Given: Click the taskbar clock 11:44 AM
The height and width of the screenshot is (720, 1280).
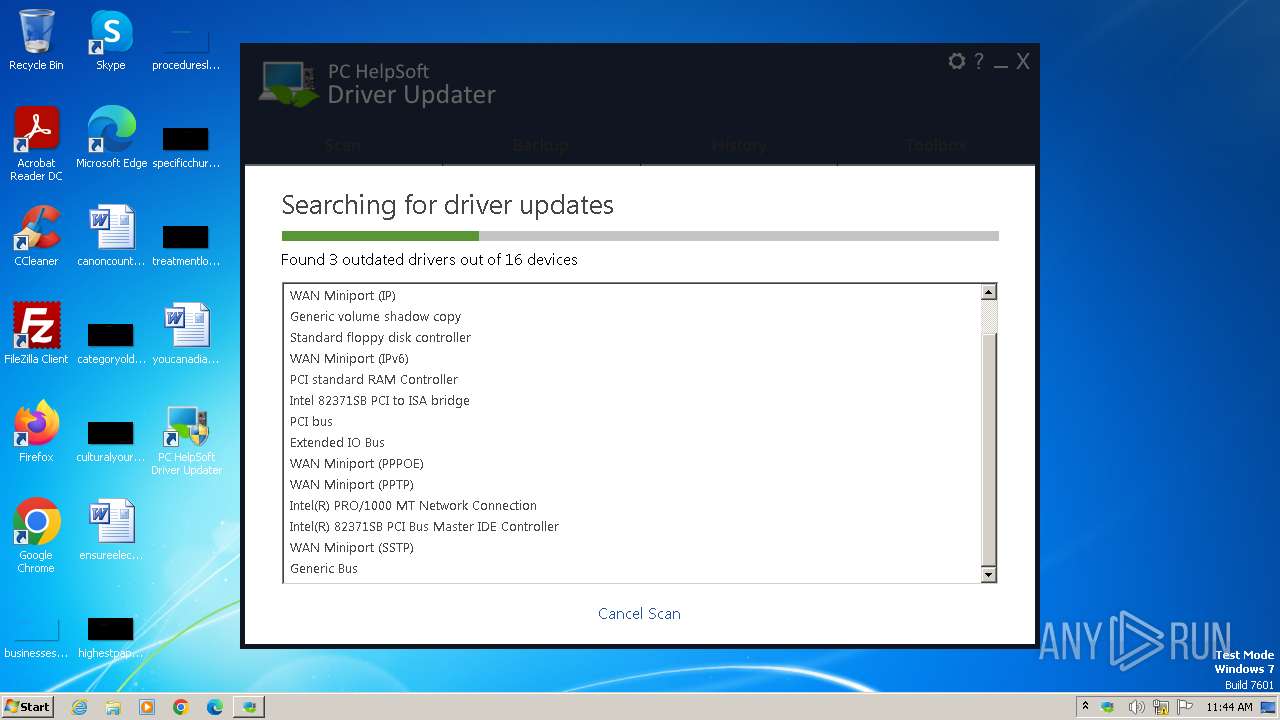Looking at the screenshot, I should click(x=1229, y=707).
